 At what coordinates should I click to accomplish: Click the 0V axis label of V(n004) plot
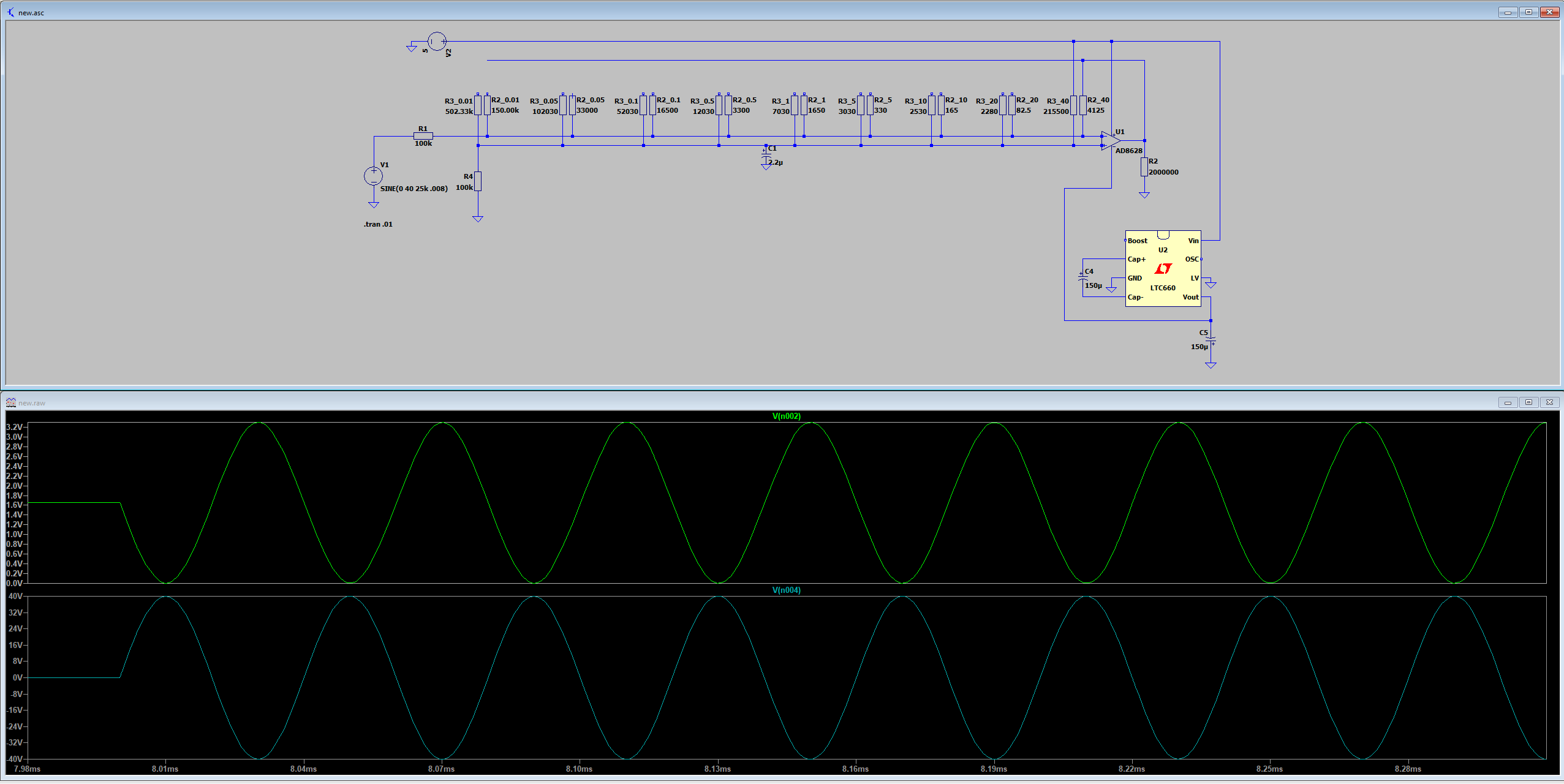[x=18, y=677]
